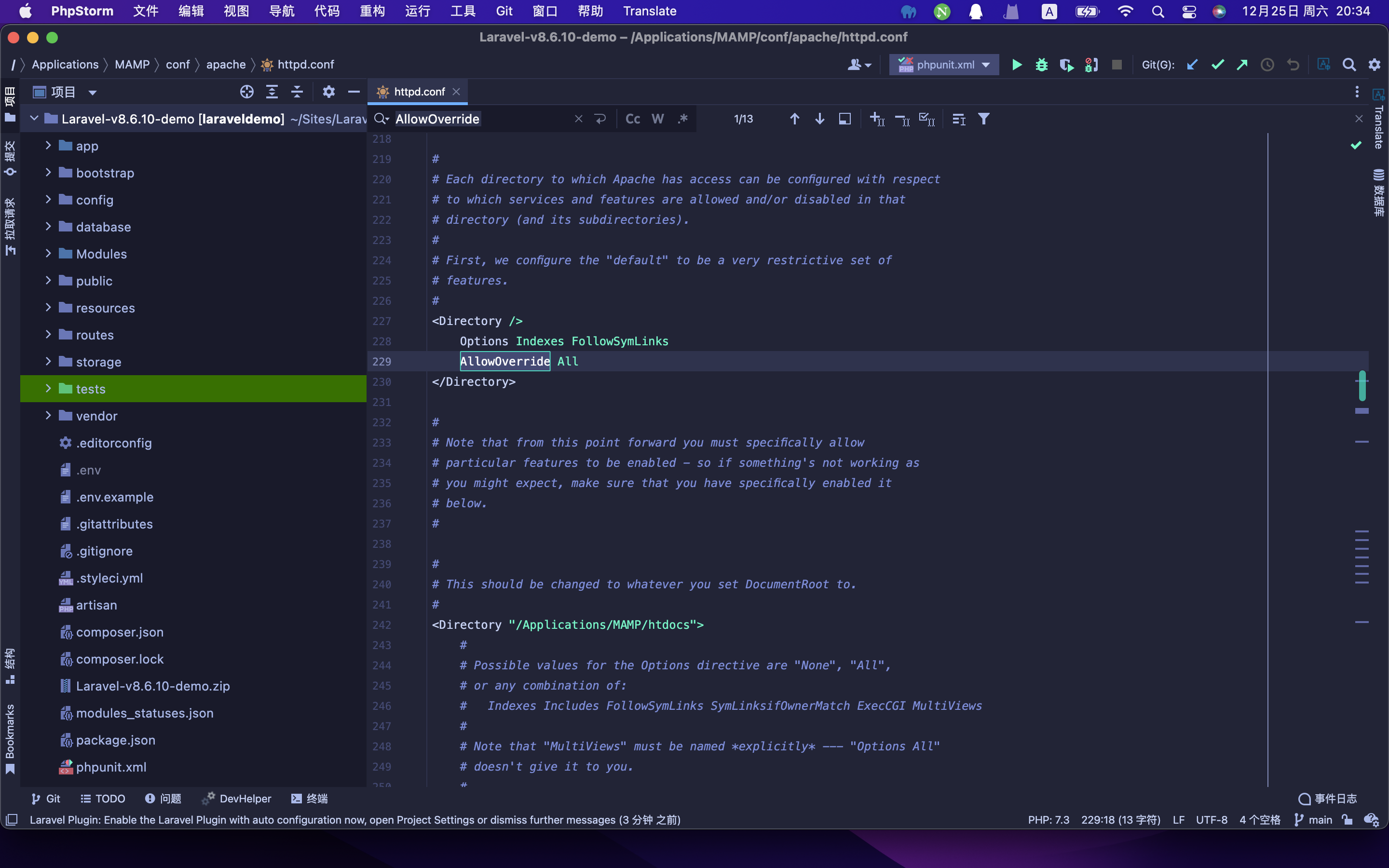The width and height of the screenshot is (1389, 868).
Task: Click apache breadcrumb in navigation bar
Action: coord(226,65)
